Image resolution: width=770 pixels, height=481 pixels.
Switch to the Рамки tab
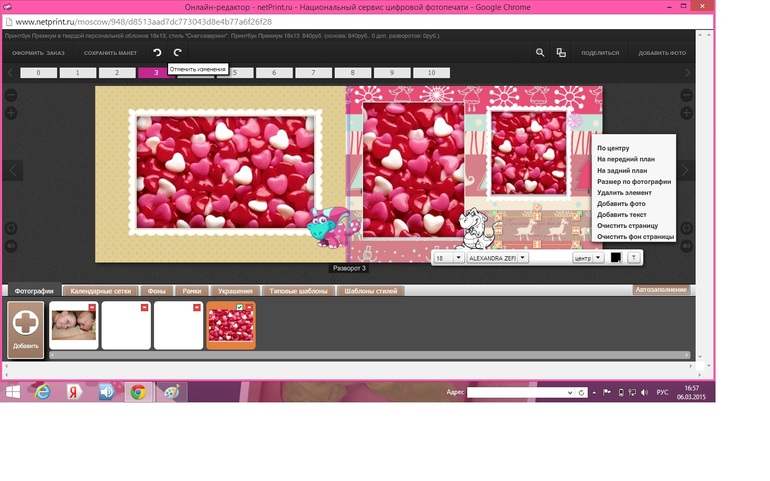tap(191, 291)
